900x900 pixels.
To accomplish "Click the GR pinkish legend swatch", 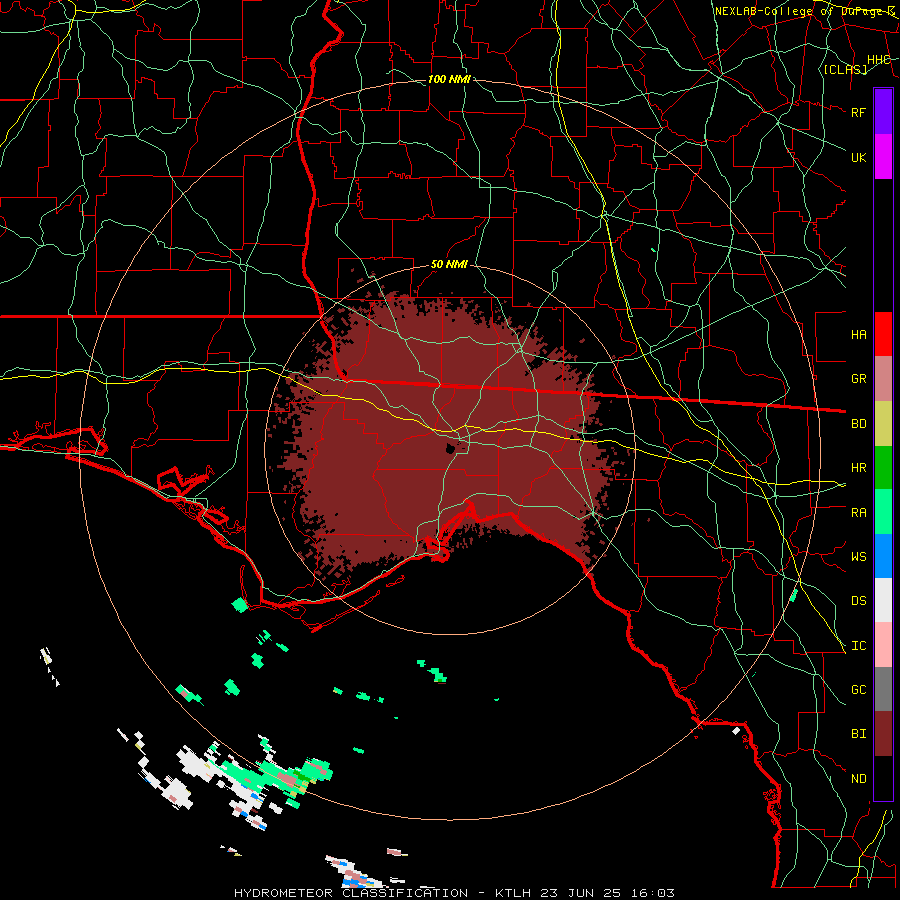I will tap(883, 379).
